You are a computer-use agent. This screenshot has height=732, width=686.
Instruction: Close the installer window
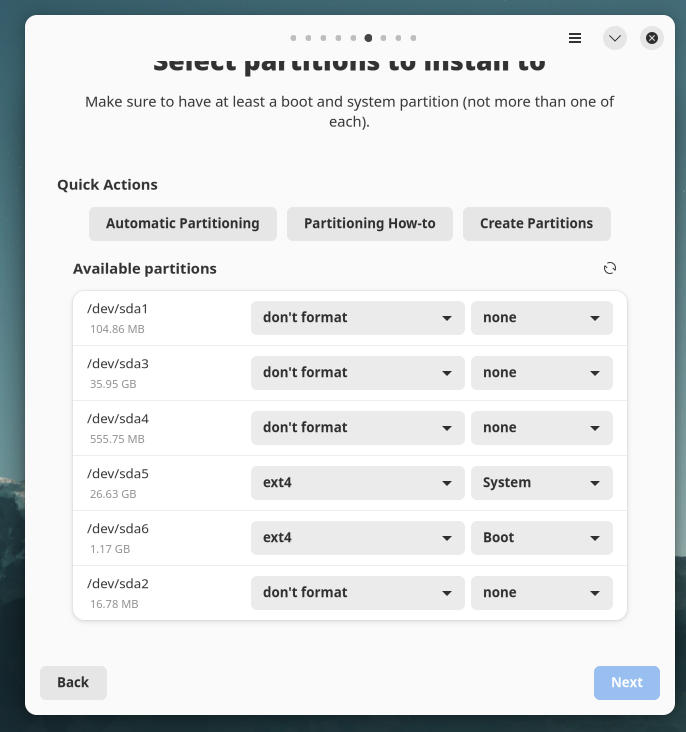pos(652,38)
